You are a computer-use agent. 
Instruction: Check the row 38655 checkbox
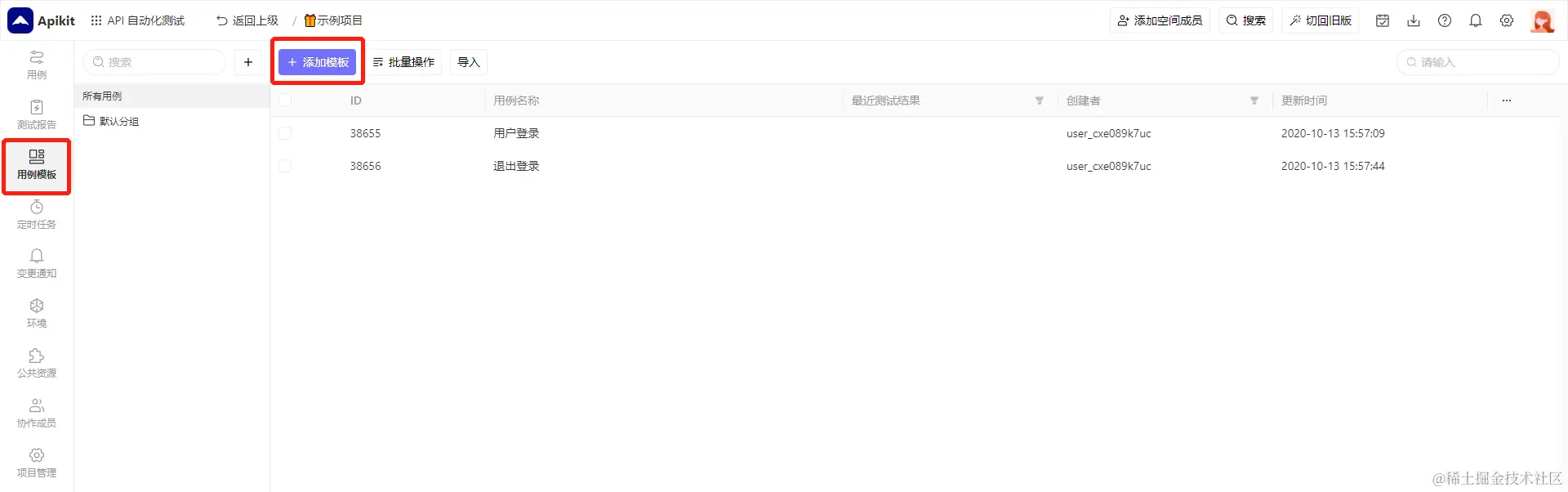[x=285, y=133]
